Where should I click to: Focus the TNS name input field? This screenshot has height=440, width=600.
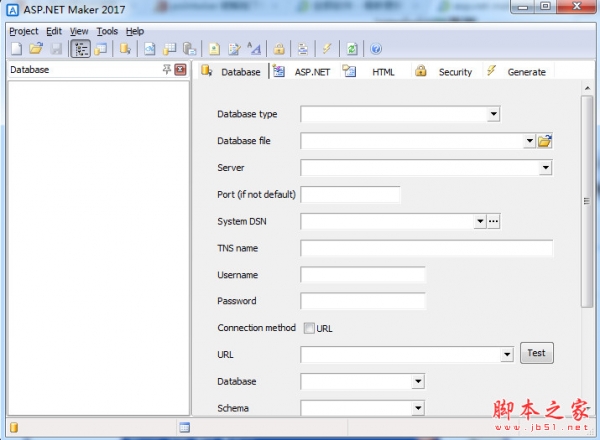[x=426, y=248]
